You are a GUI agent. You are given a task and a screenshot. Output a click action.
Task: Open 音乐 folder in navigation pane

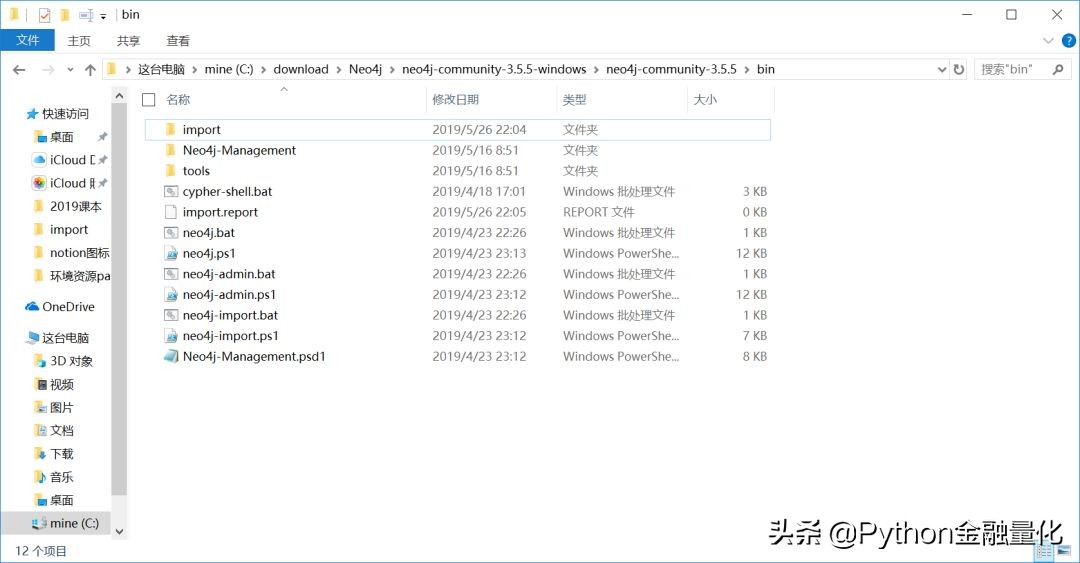click(x=54, y=477)
